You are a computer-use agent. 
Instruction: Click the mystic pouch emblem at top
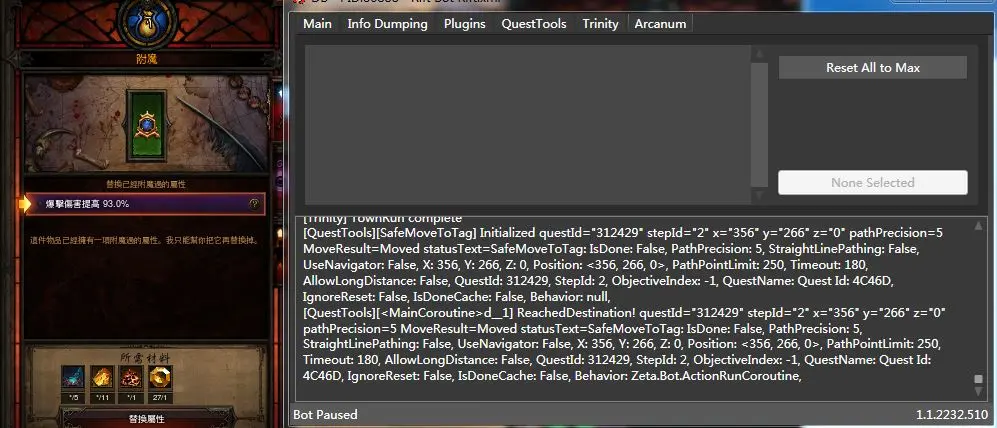tap(149, 22)
